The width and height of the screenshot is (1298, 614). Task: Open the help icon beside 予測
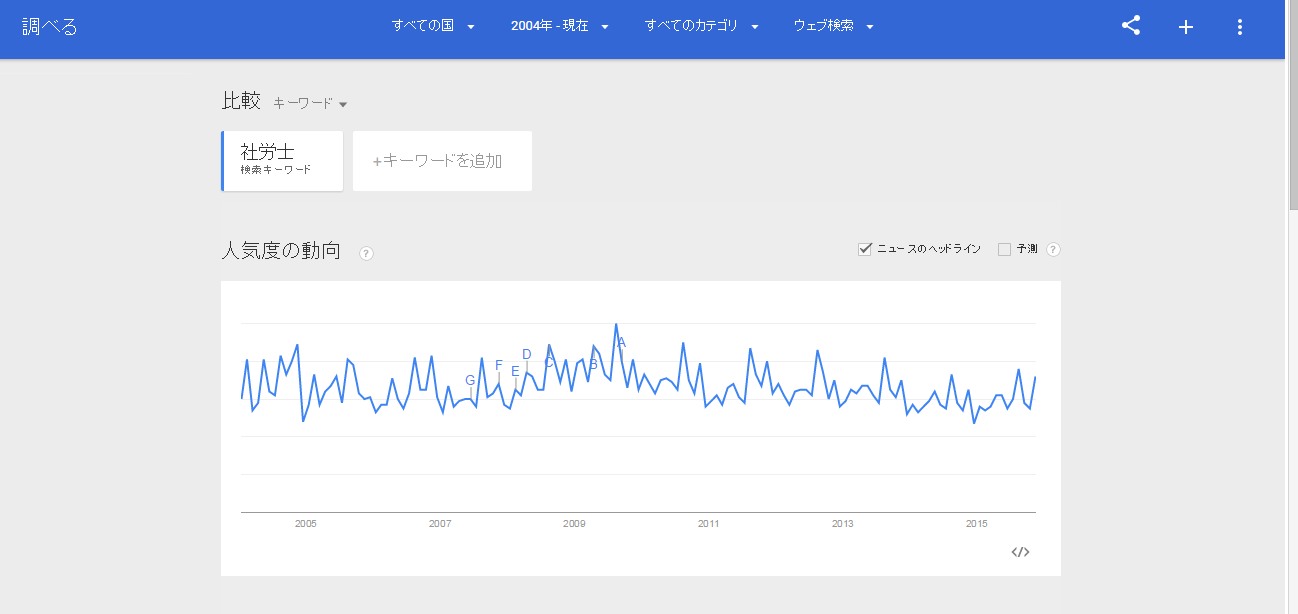point(1053,249)
